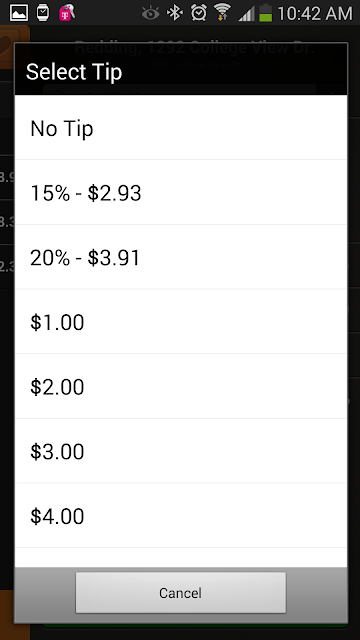This screenshot has width=360, height=640.
Task: Tap the green battery indicator icon
Action: pos(265,13)
